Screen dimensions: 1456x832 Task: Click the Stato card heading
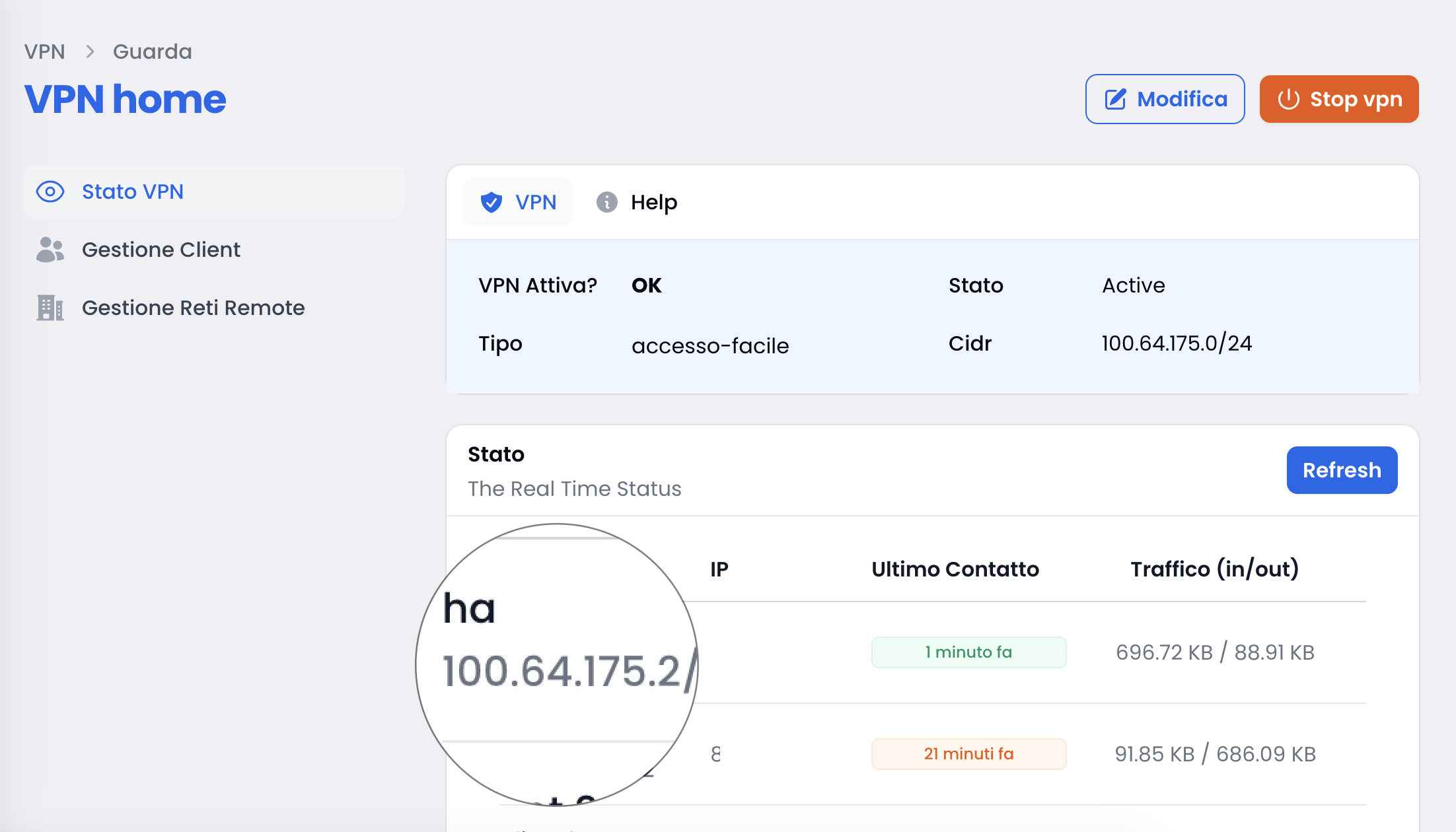point(496,454)
